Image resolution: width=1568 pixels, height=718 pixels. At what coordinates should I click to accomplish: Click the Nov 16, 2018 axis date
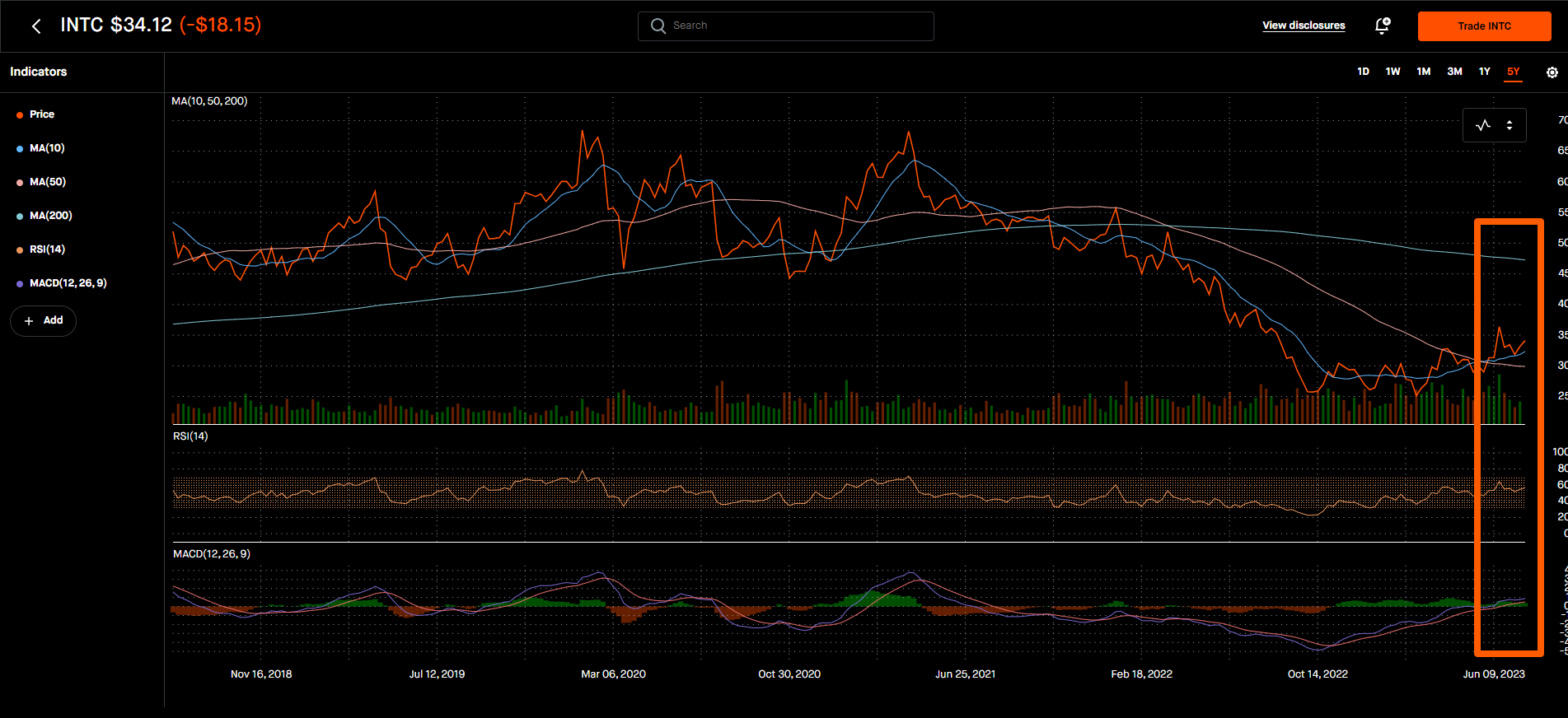(x=261, y=674)
